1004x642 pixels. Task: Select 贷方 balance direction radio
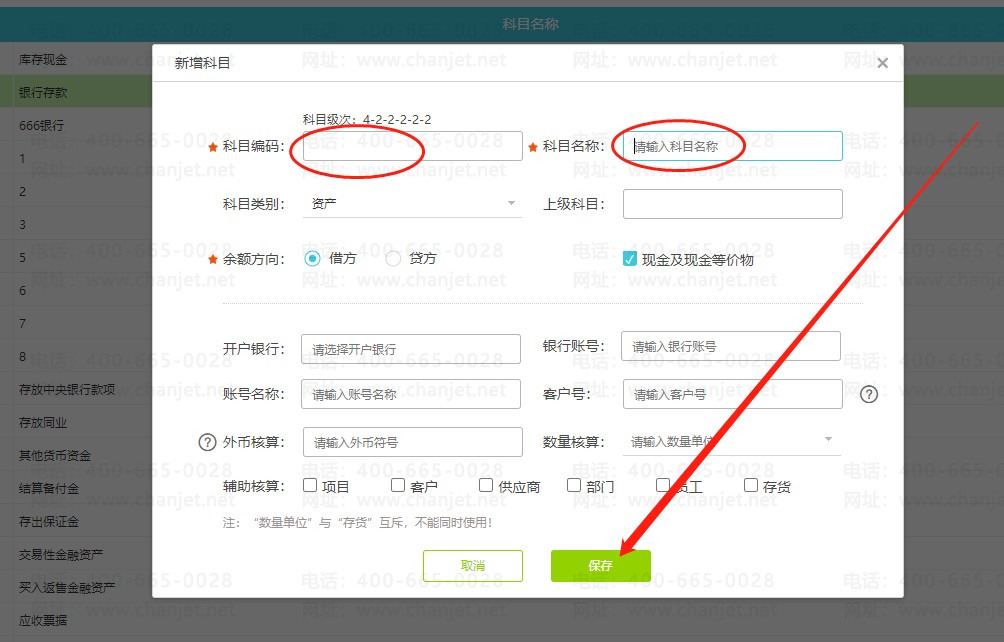[x=393, y=259]
